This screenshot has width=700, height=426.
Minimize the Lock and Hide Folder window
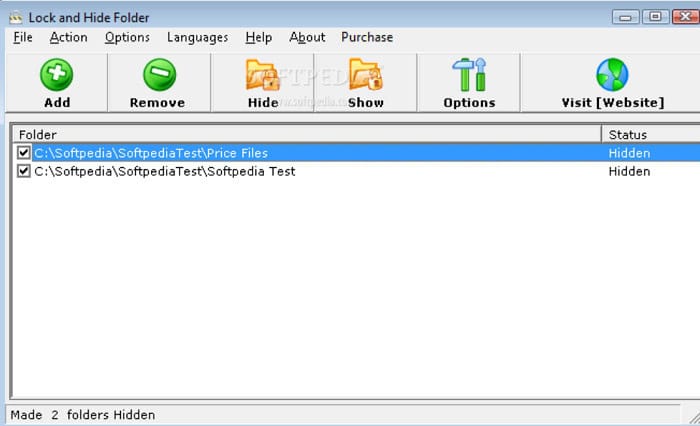pyautogui.click(x=625, y=17)
